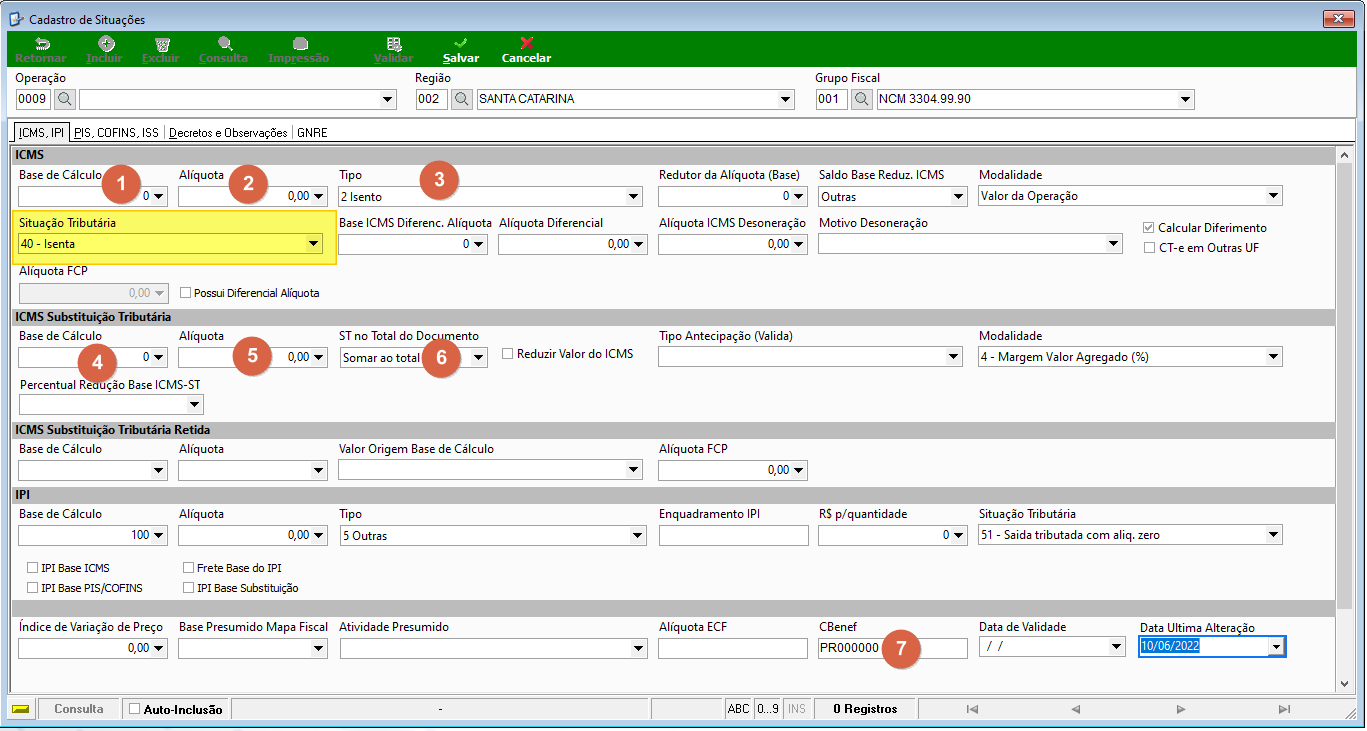Click the ABC status bar indicator
The width and height of the screenshot is (1367, 731).
pos(738,709)
